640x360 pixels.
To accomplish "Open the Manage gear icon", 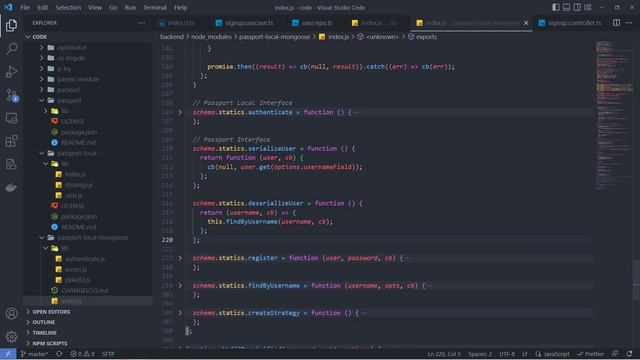I will [11, 336].
